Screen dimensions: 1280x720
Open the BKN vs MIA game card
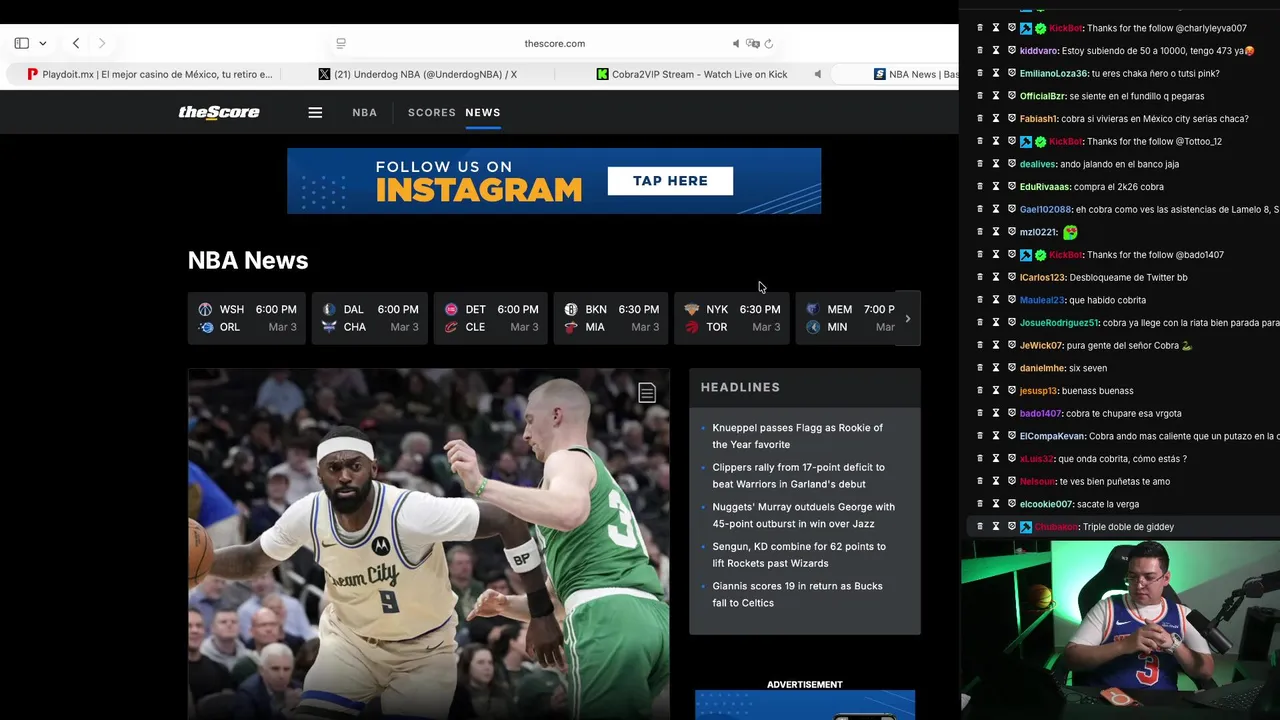[x=611, y=318]
